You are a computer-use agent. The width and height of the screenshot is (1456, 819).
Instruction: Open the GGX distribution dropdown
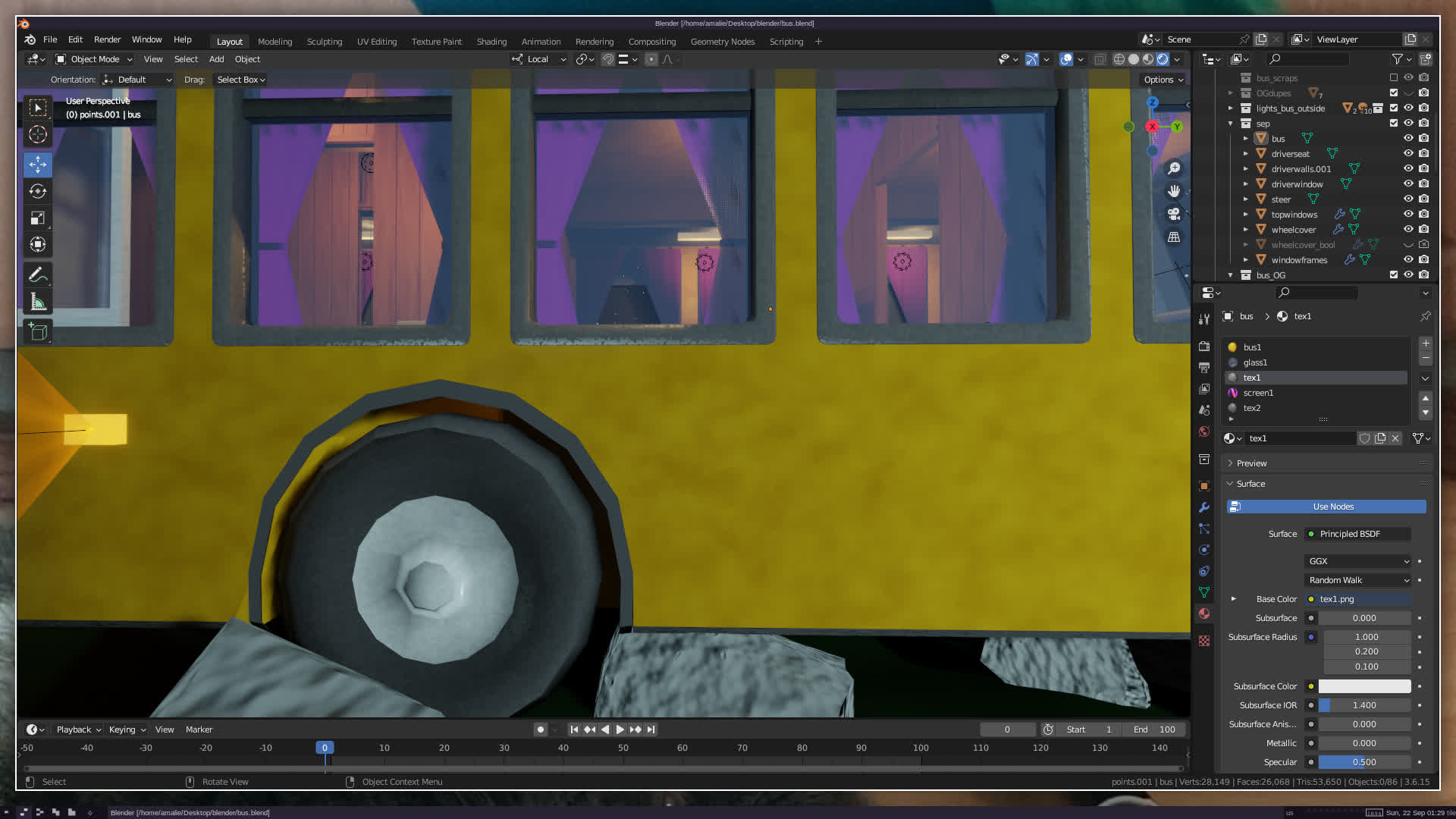click(x=1358, y=561)
